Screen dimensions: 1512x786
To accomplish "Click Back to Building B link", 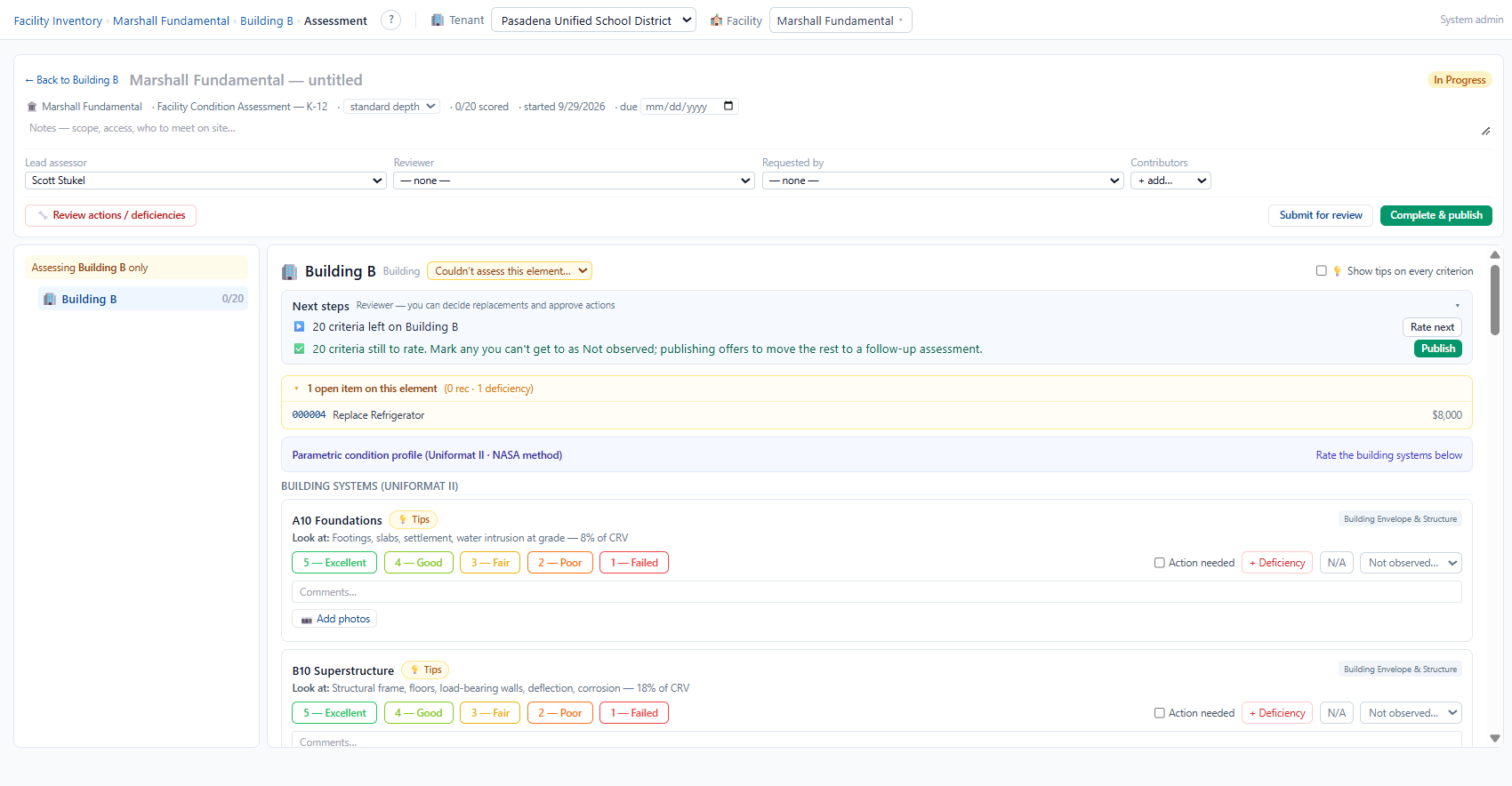I will 72,80.
